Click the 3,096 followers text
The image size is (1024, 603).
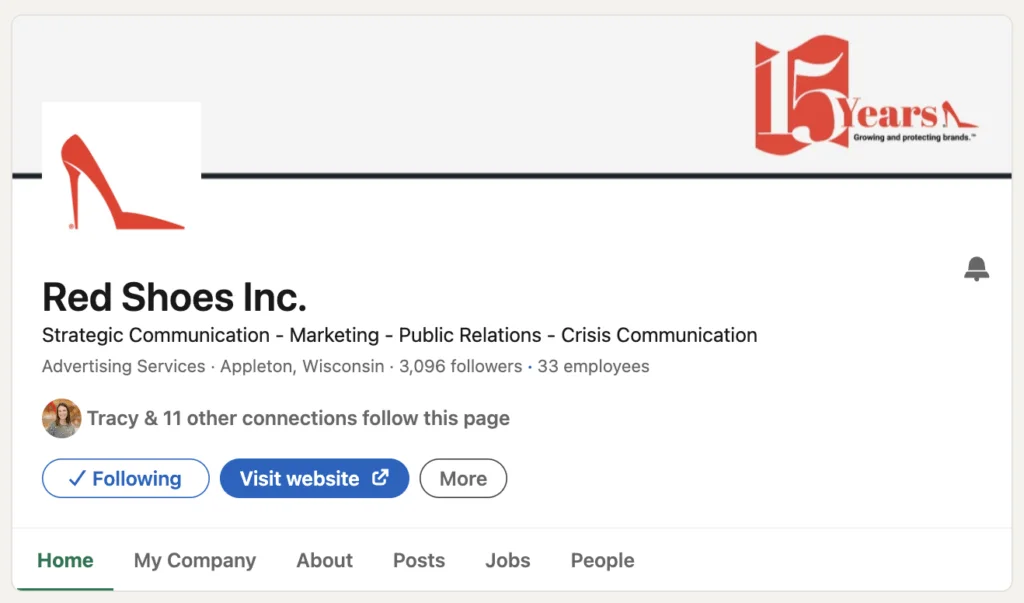click(x=460, y=366)
